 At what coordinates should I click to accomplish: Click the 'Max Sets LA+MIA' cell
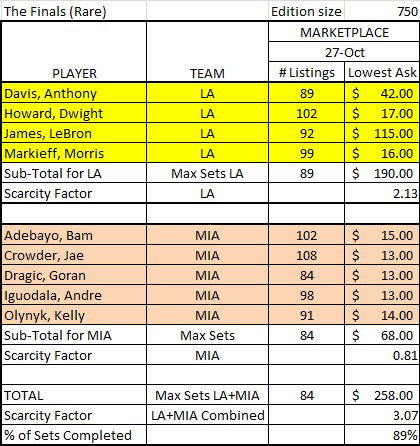coord(207,395)
